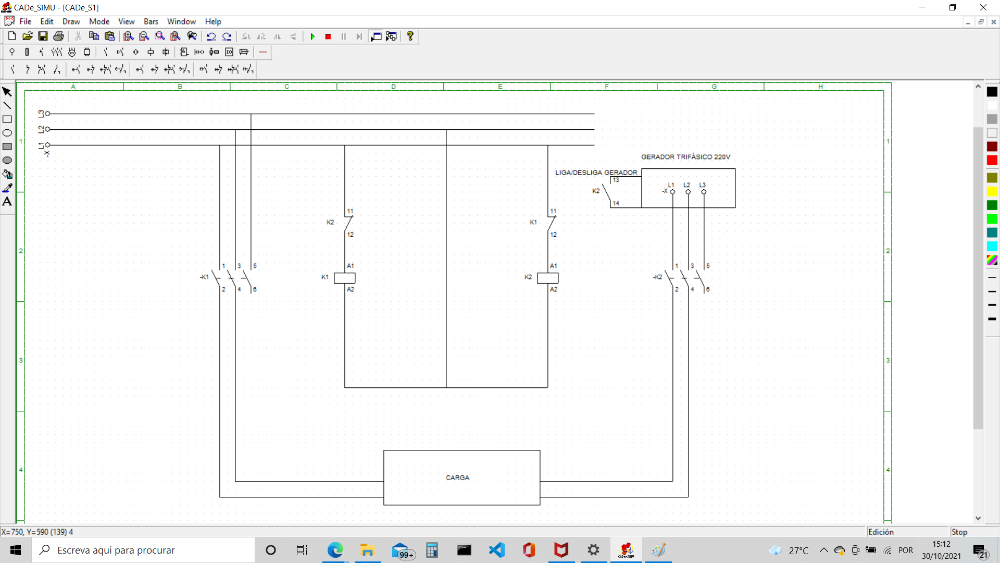Activate the paint bucket fill tool
The height and width of the screenshot is (563, 1000).
pos(7,174)
